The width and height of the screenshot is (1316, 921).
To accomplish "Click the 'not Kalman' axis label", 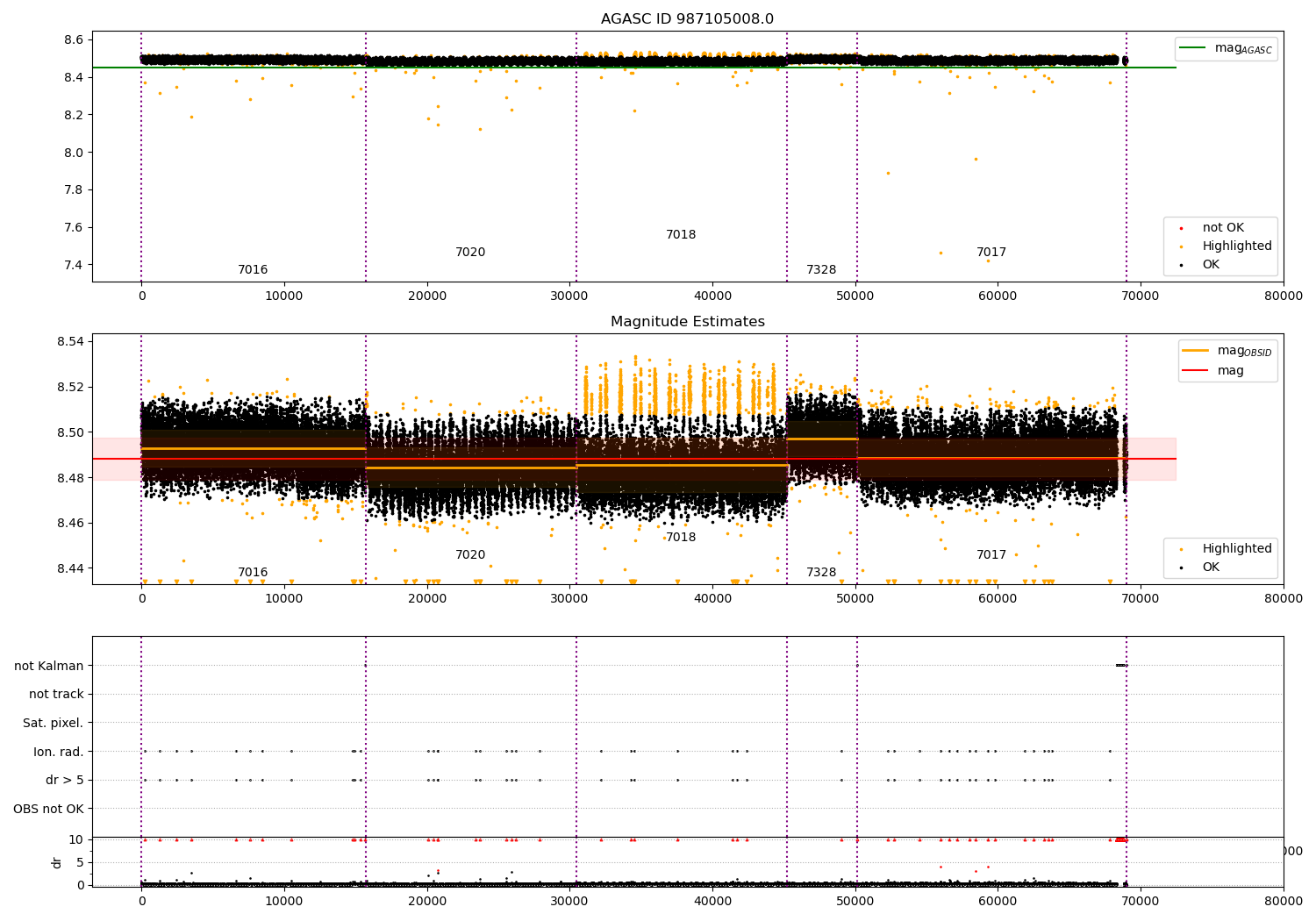I will pyautogui.click(x=49, y=667).
